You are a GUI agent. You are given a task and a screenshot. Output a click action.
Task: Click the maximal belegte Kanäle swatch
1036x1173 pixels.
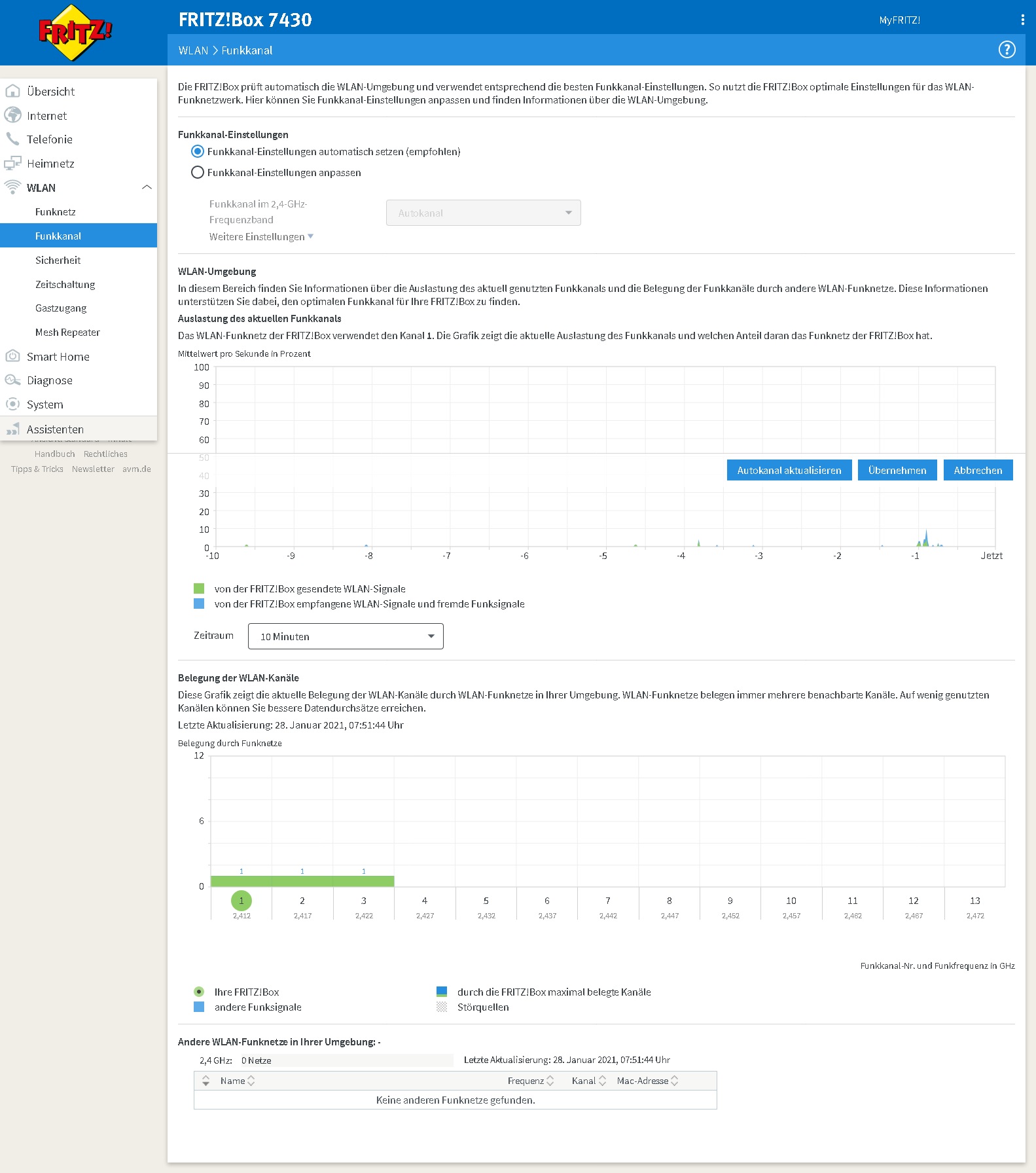[442, 992]
